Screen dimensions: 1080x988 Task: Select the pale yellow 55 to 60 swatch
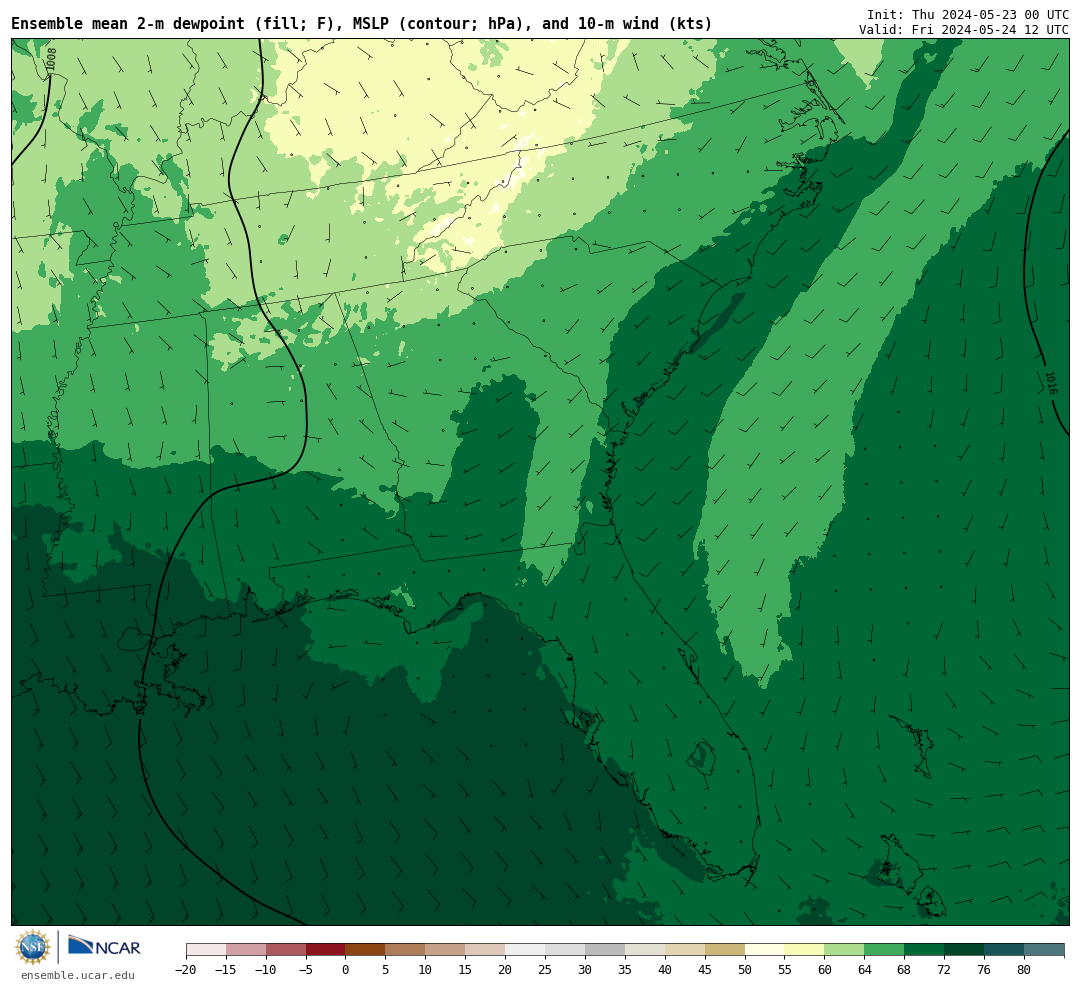pos(804,950)
